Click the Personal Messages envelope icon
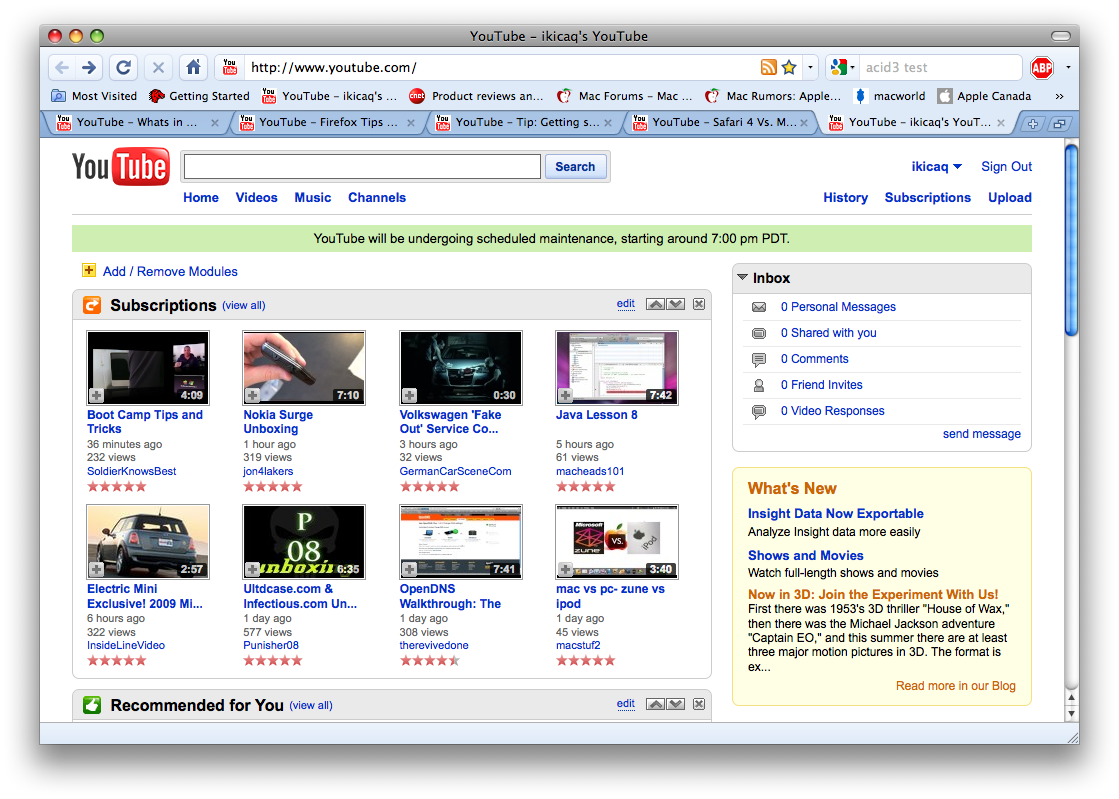Viewport: 1119px width, 799px height. 759,307
